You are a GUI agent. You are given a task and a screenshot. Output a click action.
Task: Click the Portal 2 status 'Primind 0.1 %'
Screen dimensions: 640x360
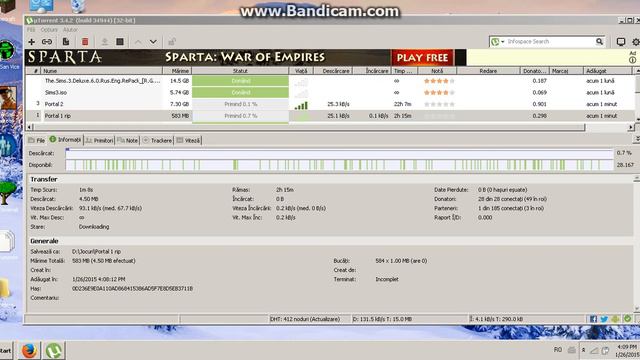click(240, 104)
